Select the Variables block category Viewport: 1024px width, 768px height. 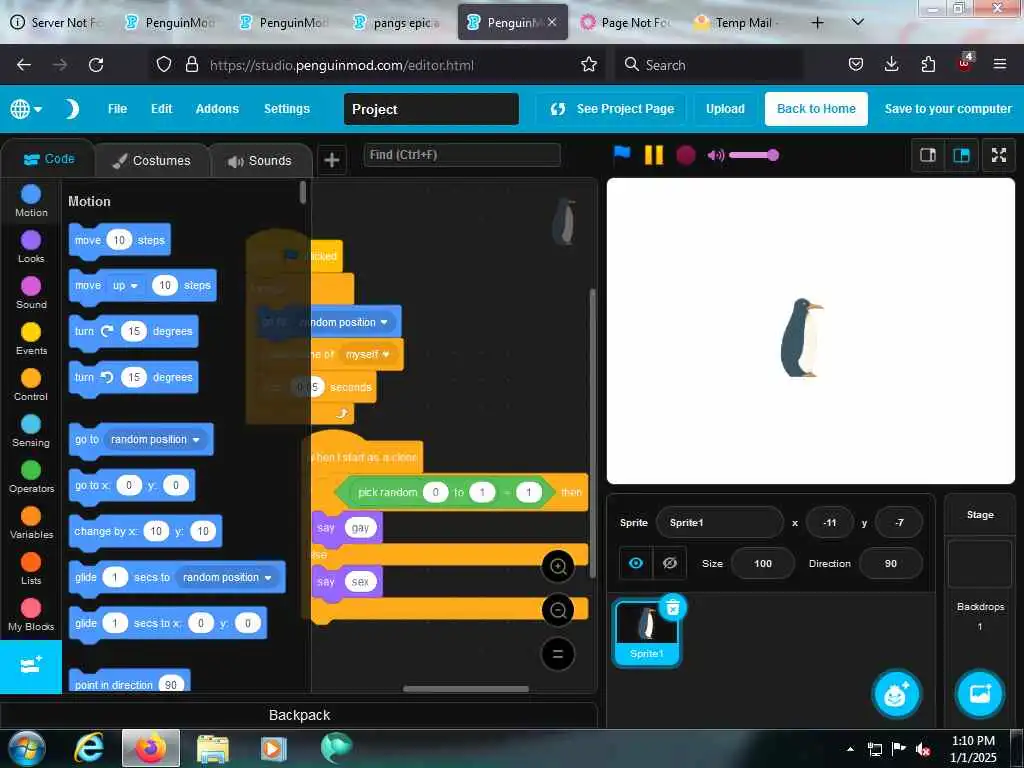tap(31, 523)
